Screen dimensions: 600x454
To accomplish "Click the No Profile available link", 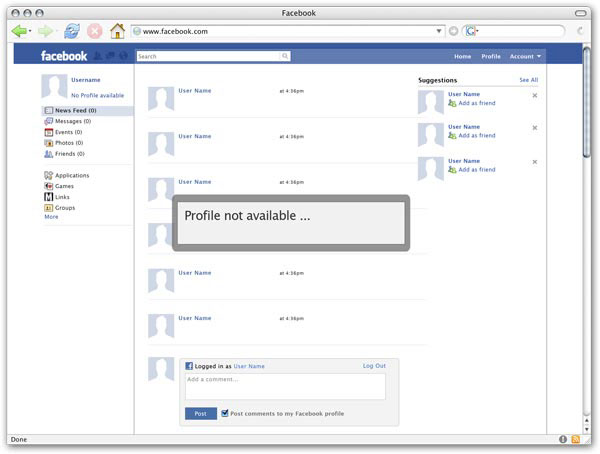I will (x=98, y=95).
